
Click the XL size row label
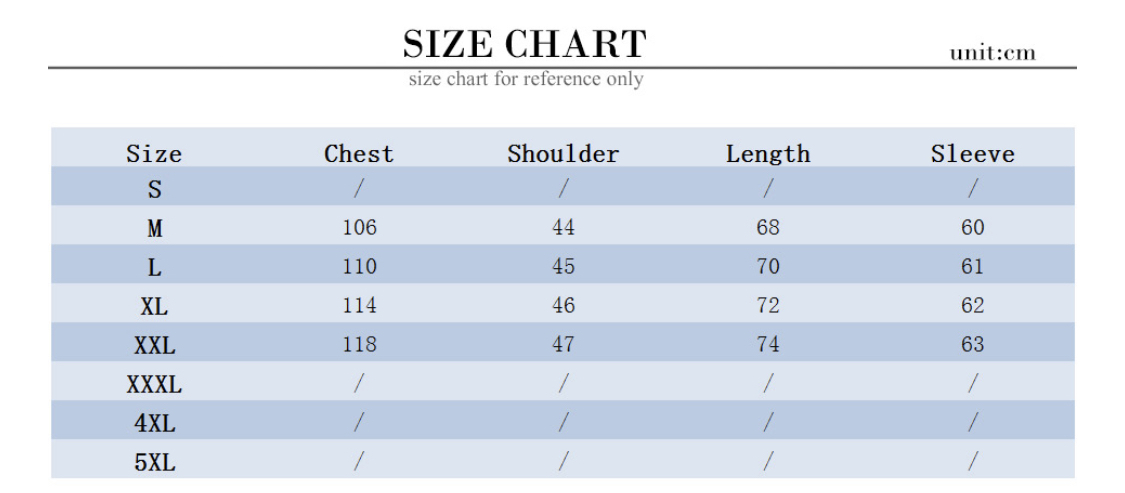coord(154,307)
